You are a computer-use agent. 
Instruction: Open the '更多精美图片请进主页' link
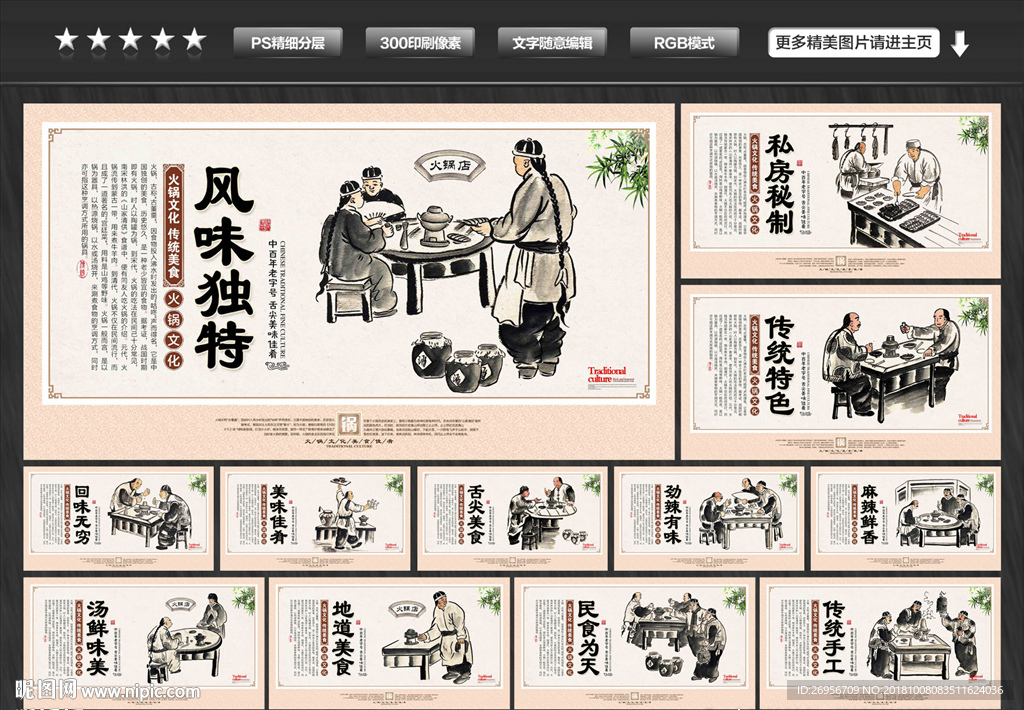(854, 43)
